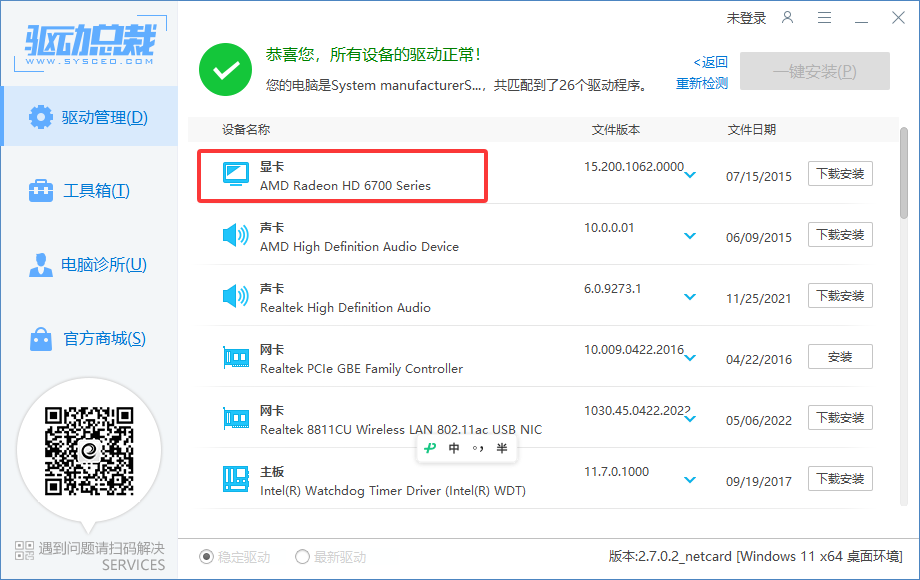
Task: Click the toolbox icon beside 工具箱
Action: [40, 191]
